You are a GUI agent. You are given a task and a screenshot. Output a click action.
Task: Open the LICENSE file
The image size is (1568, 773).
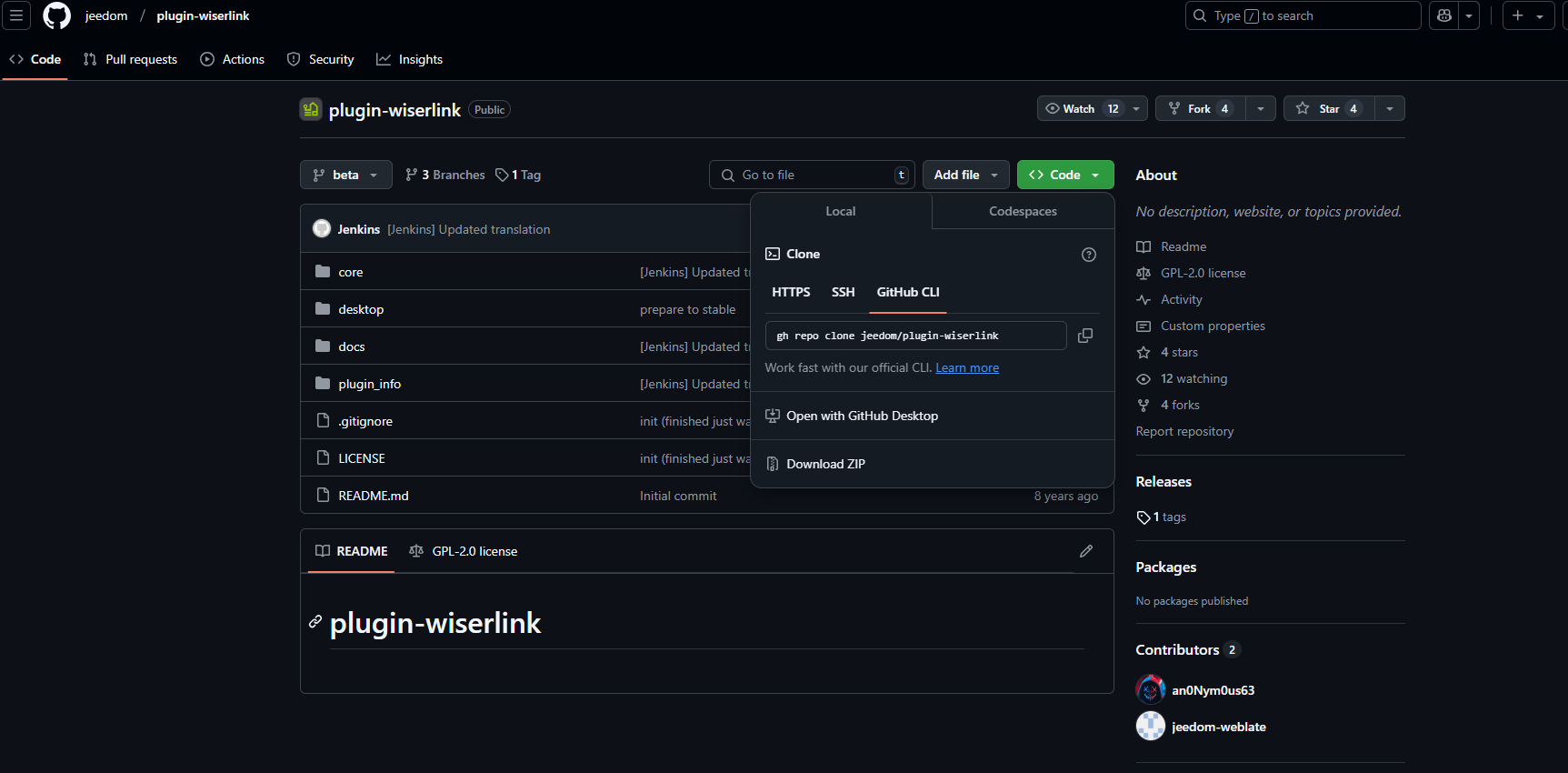(362, 458)
